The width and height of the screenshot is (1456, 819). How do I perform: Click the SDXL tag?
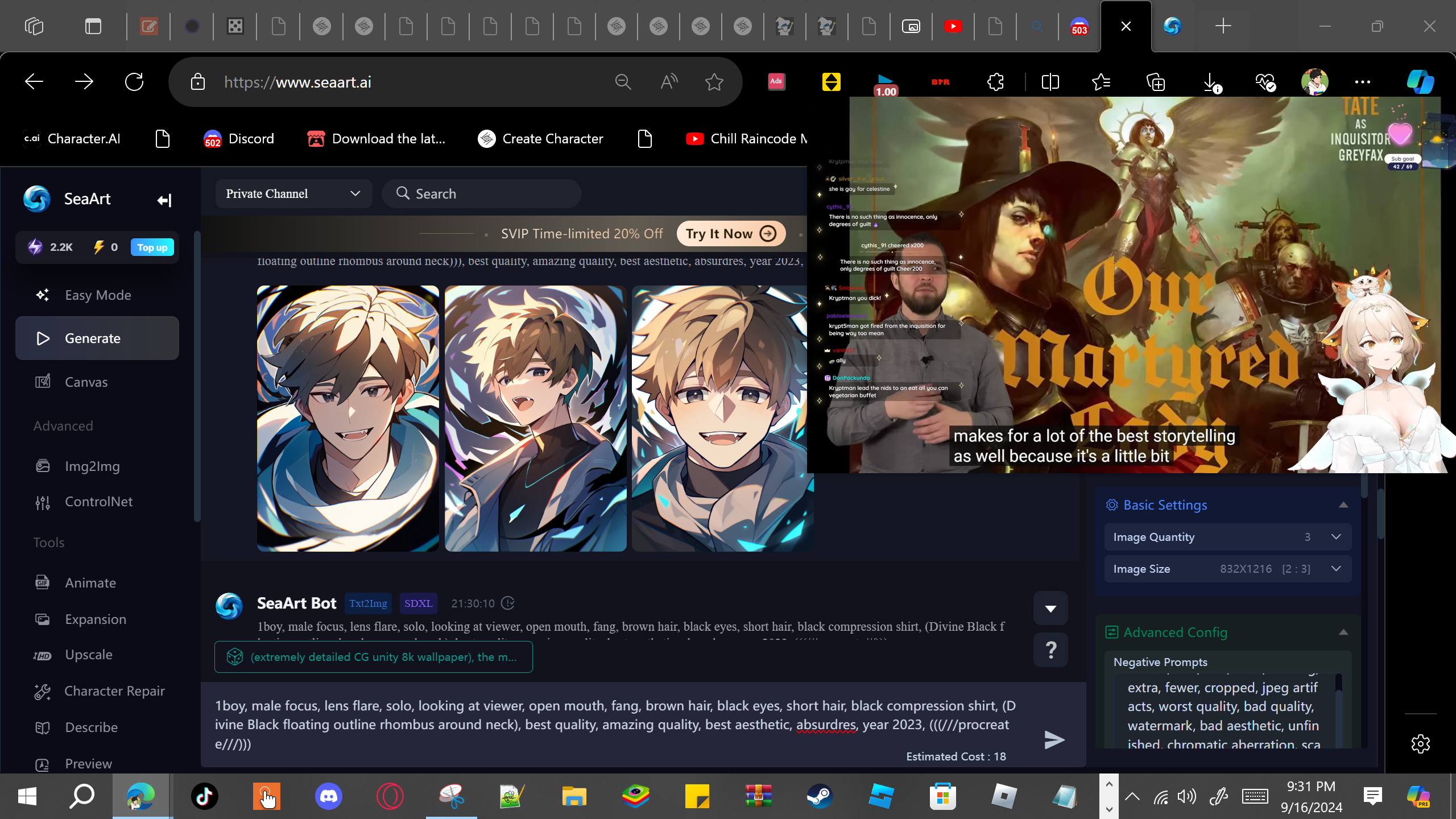[418, 603]
